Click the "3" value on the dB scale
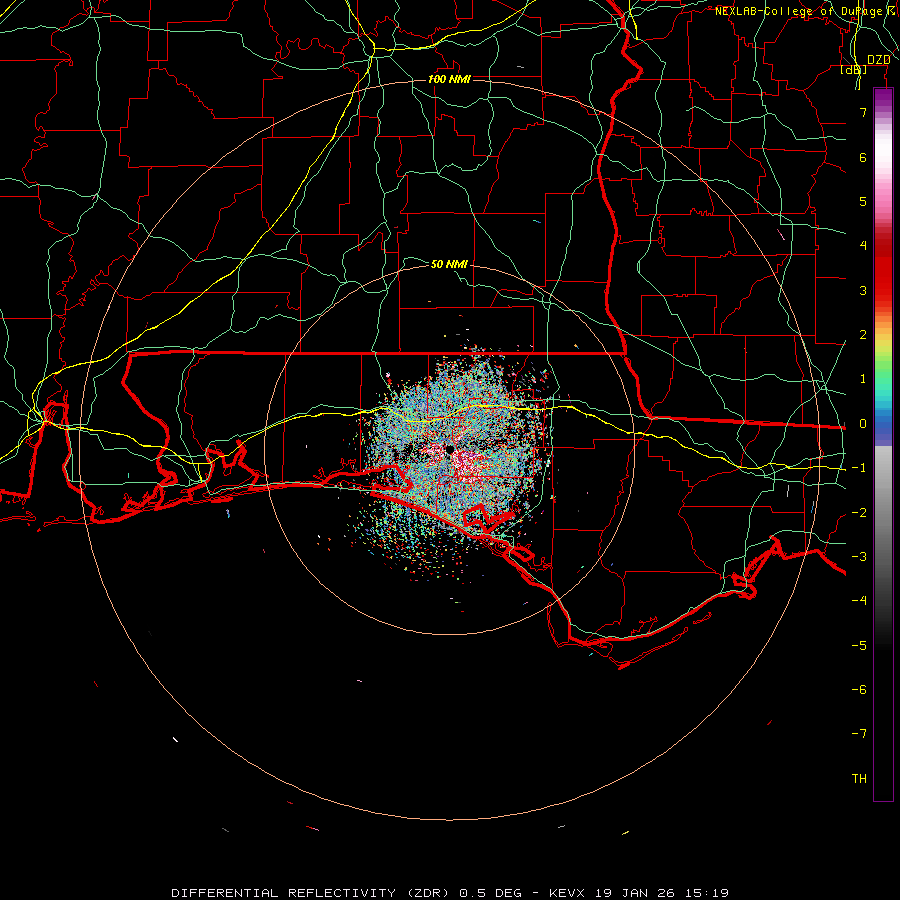The width and height of the screenshot is (900, 900). (x=863, y=290)
